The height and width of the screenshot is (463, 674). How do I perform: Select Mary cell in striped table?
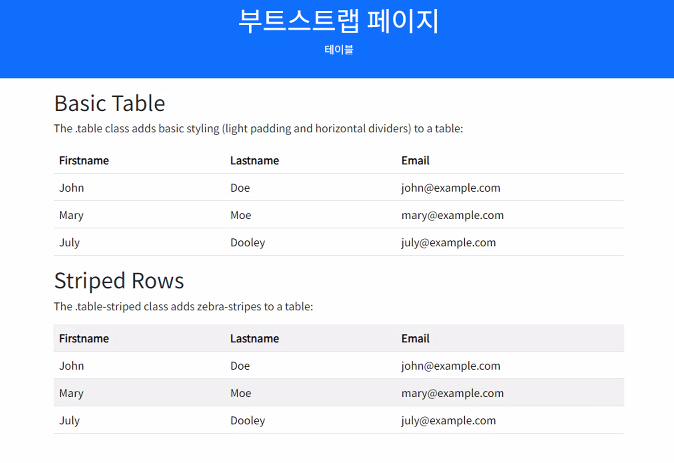(71, 393)
